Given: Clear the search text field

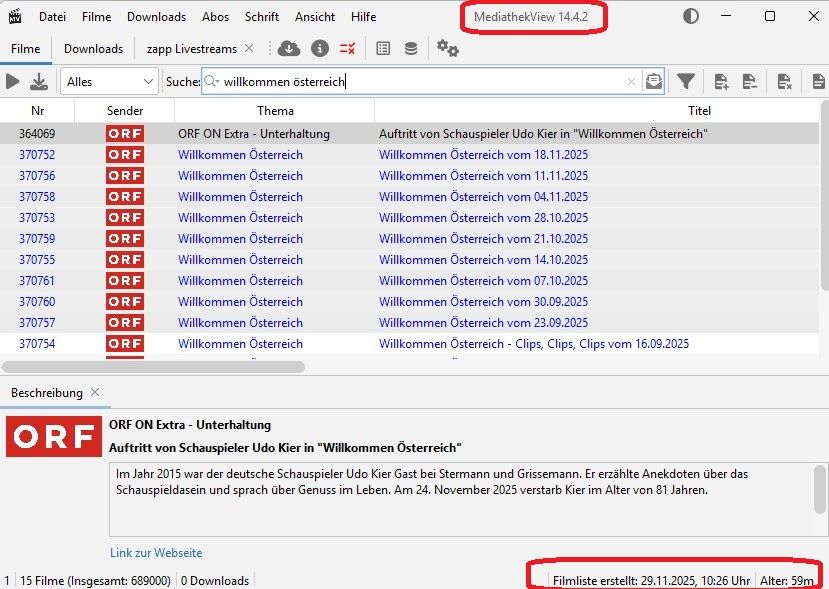Looking at the screenshot, I should coord(631,82).
